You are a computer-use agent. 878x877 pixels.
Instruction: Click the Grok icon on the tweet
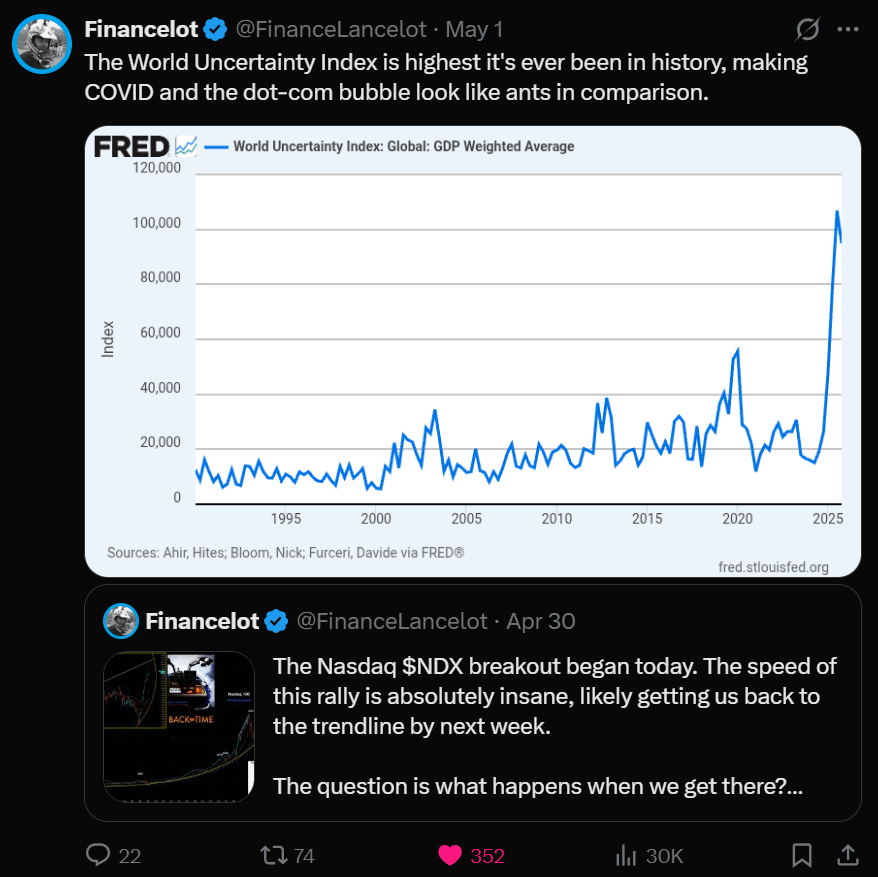[x=807, y=29]
